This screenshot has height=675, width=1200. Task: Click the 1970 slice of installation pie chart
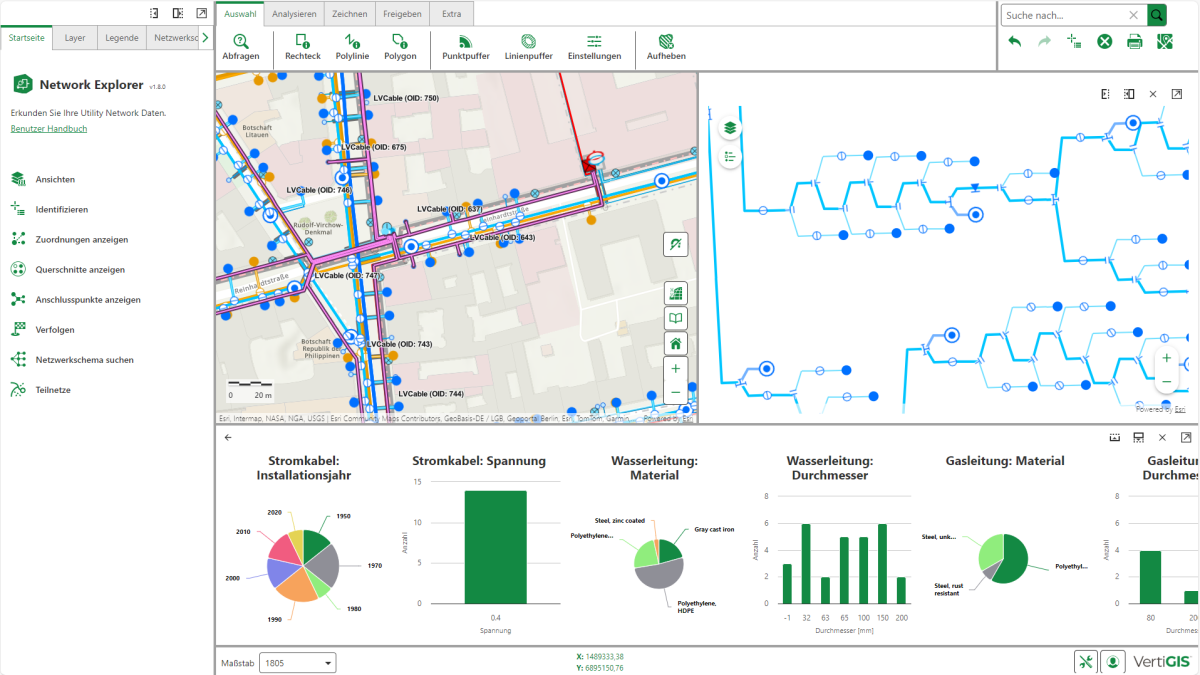[x=325, y=563]
